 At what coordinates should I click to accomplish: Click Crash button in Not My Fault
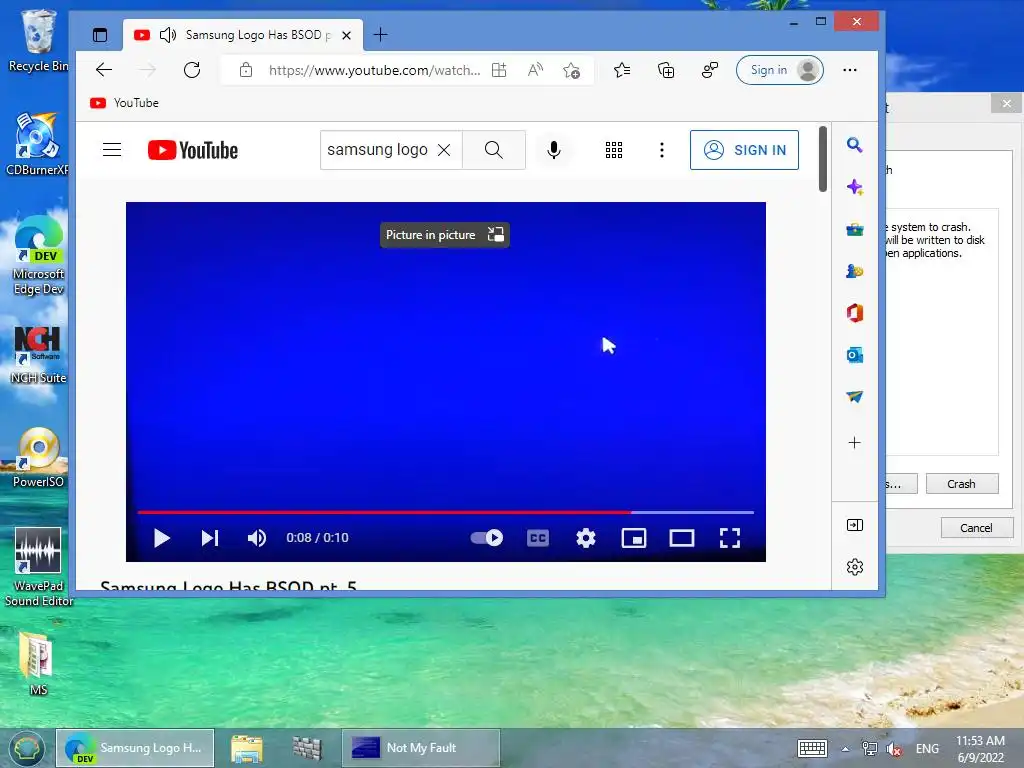[962, 484]
